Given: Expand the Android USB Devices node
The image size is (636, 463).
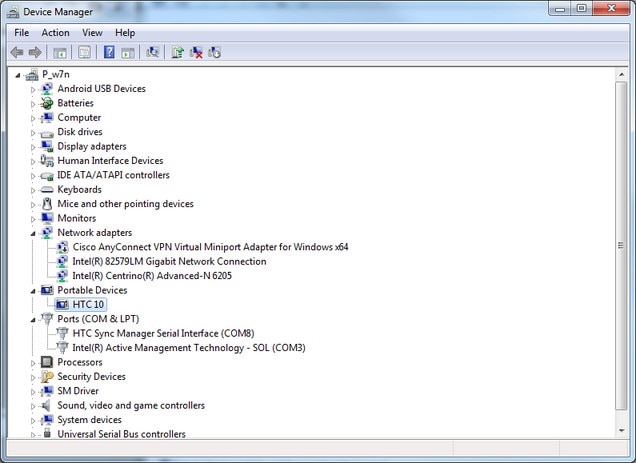Looking at the screenshot, I should (32, 89).
